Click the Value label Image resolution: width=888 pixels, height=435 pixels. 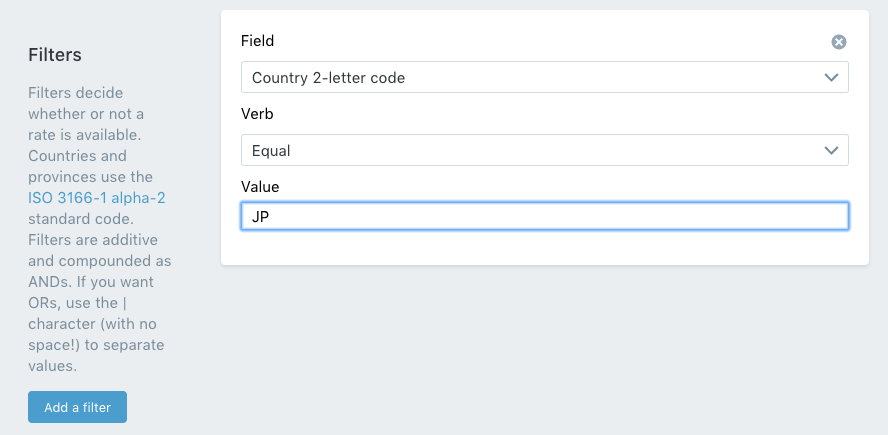(260, 186)
